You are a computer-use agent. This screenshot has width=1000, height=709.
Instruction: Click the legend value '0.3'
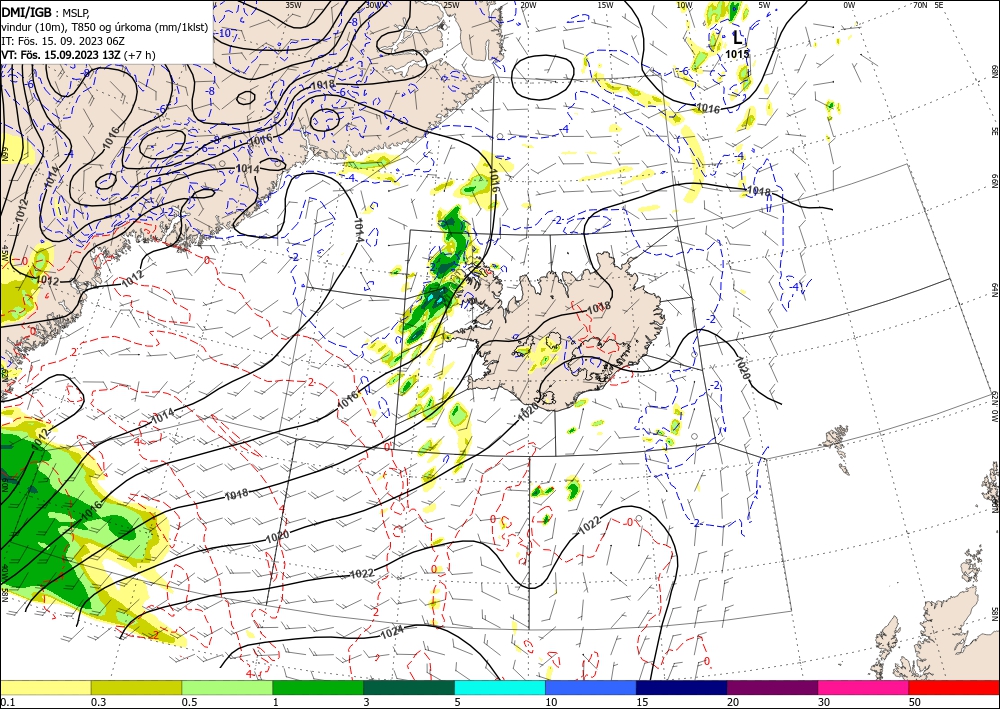[99, 702]
